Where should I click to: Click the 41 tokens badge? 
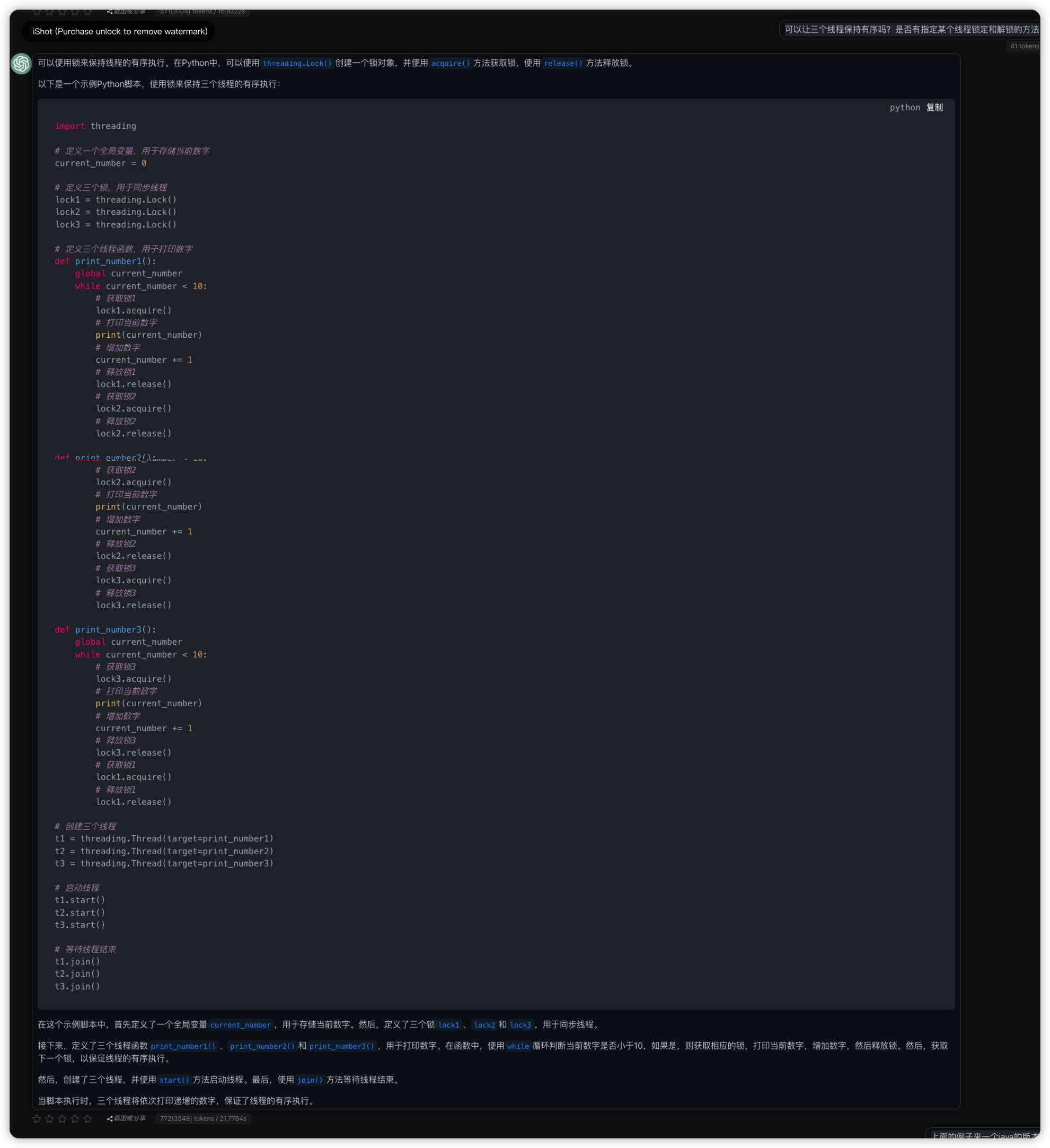[1024, 46]
